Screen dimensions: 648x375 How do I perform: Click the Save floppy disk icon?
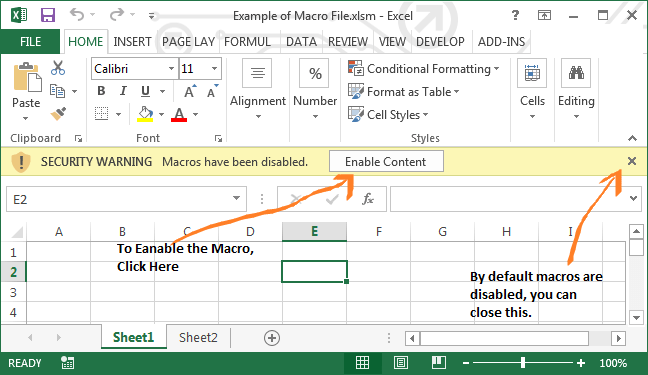(48, 16)
